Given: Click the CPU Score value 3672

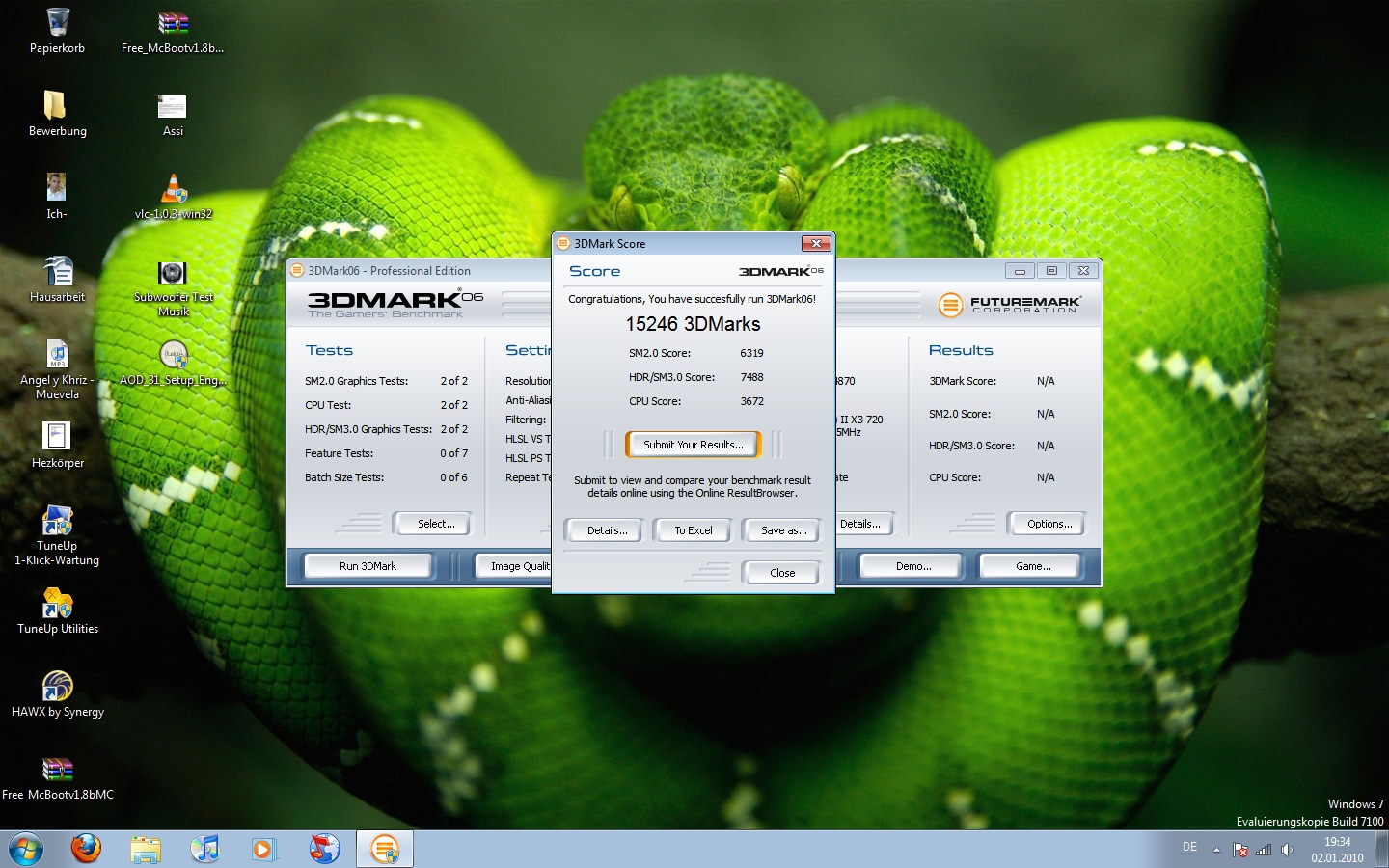Looking at the screenshot, I should pos(752,401).
